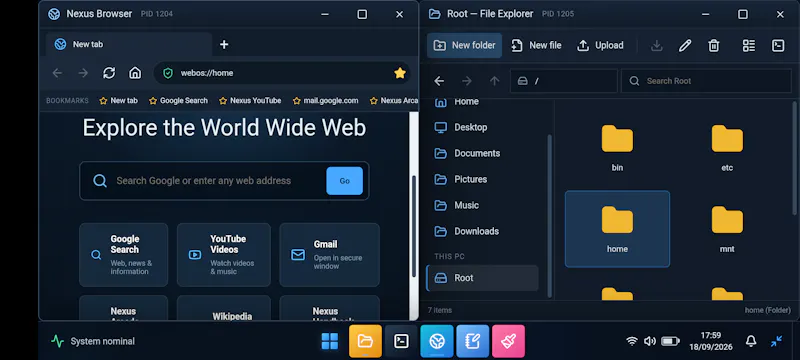Click the 7 items status text
This screenshot has width=800, height=360.
[440, 310]
